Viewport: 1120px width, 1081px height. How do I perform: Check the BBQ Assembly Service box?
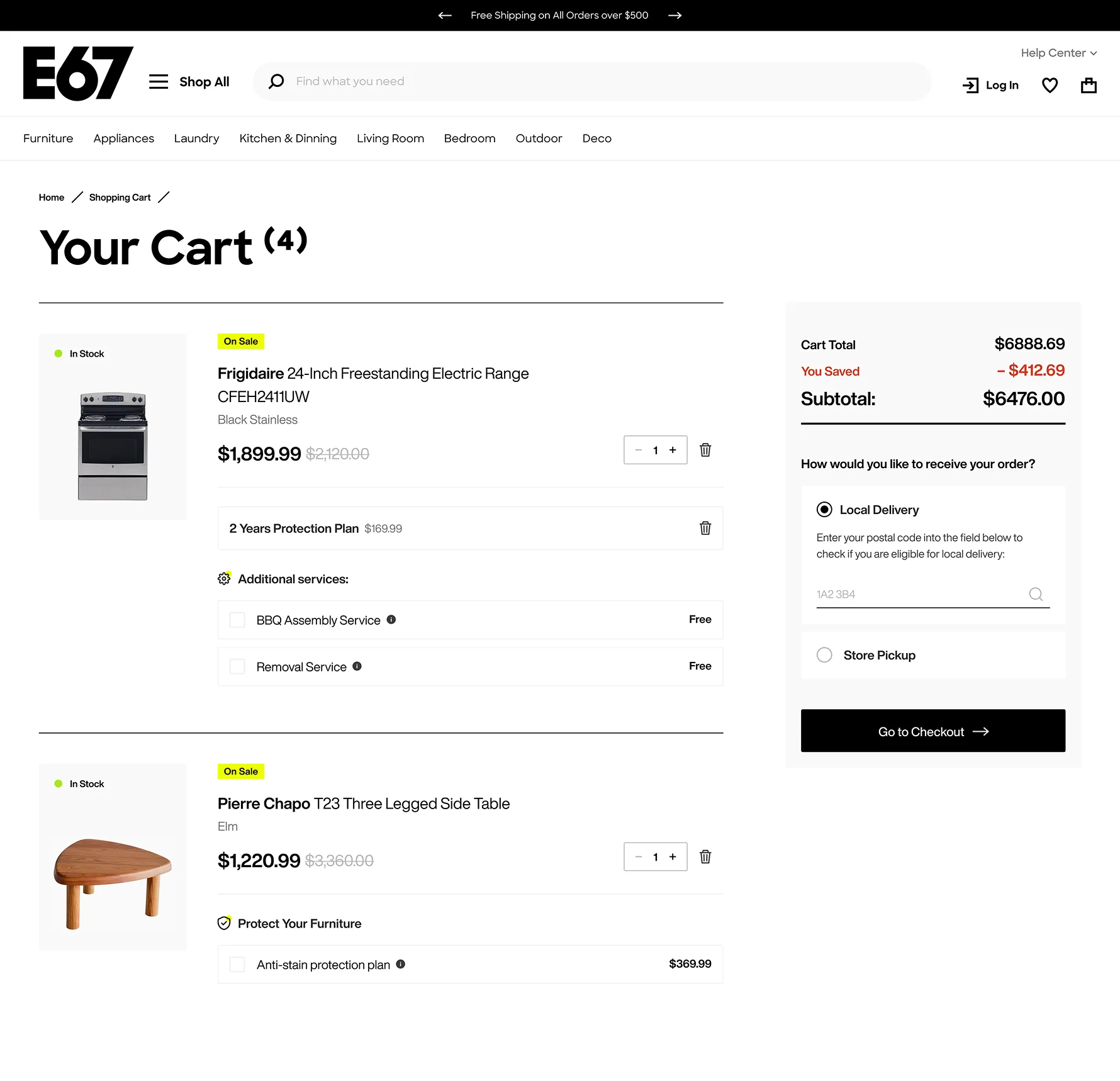click(x=237, y=620)
